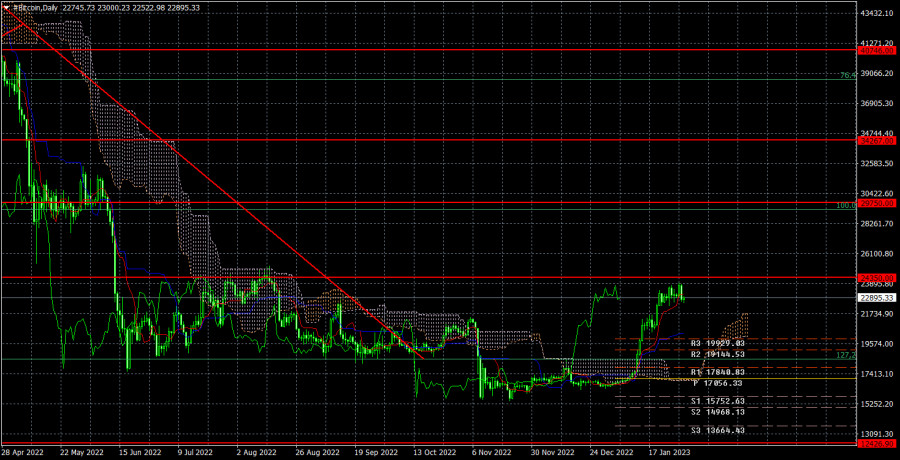
Task: Select the red 40746.00 price level tag
Action: [876, 51]
